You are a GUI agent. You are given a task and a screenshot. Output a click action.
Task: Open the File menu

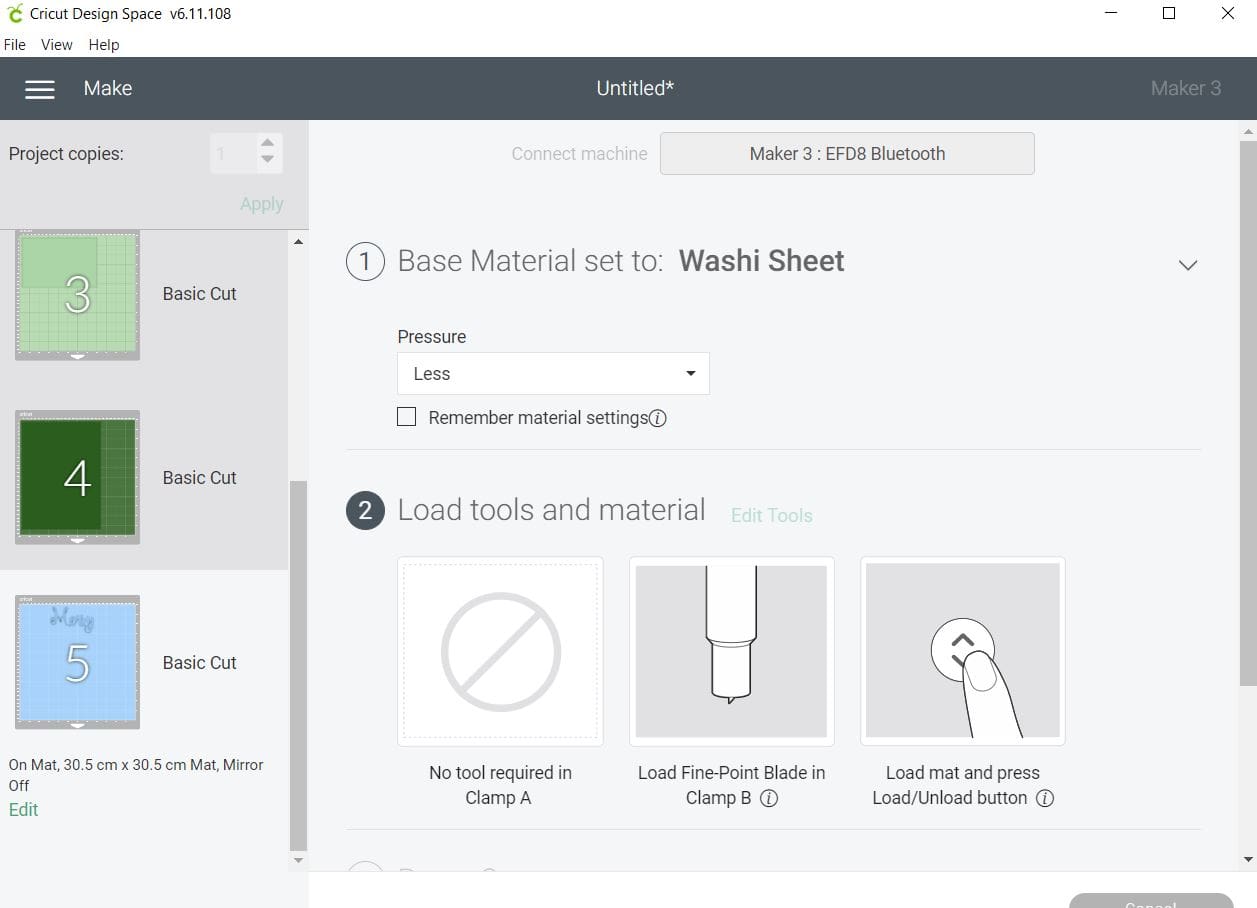15,45
